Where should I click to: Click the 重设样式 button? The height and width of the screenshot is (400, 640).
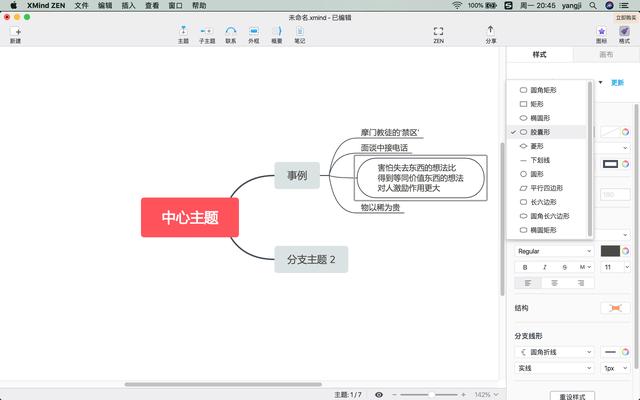coord(572,396)
